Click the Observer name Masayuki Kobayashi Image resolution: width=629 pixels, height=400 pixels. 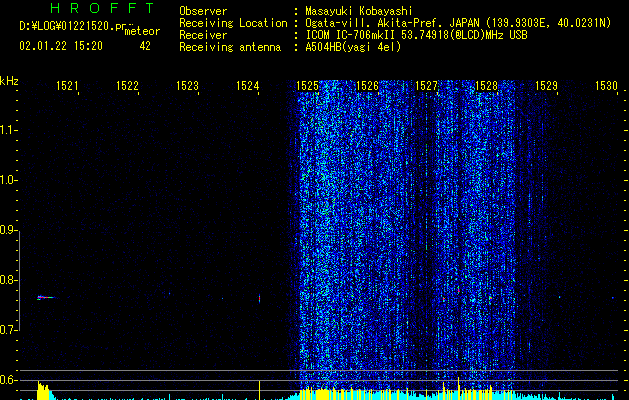coord(359,11)
